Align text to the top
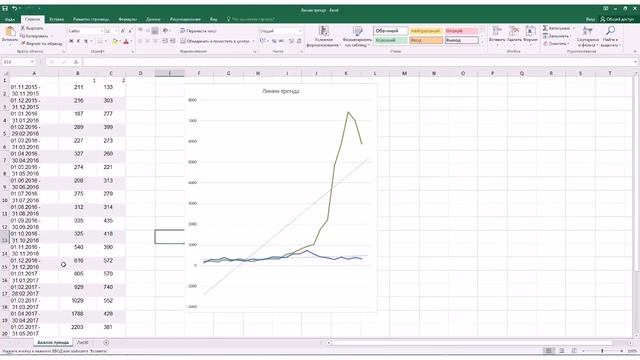Viewport: 640px width, 360px height. click(140, 31)
